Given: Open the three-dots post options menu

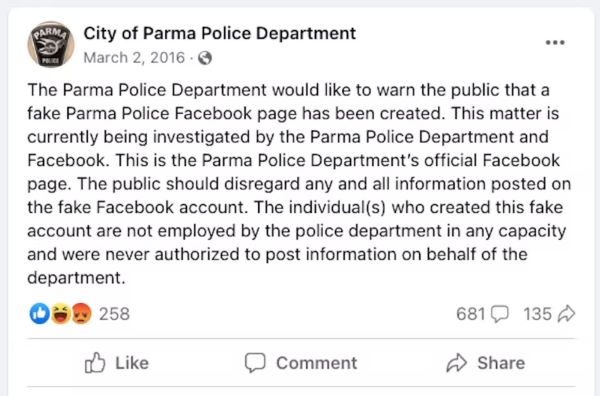Looking at the screenshot, I should [555, 42].
